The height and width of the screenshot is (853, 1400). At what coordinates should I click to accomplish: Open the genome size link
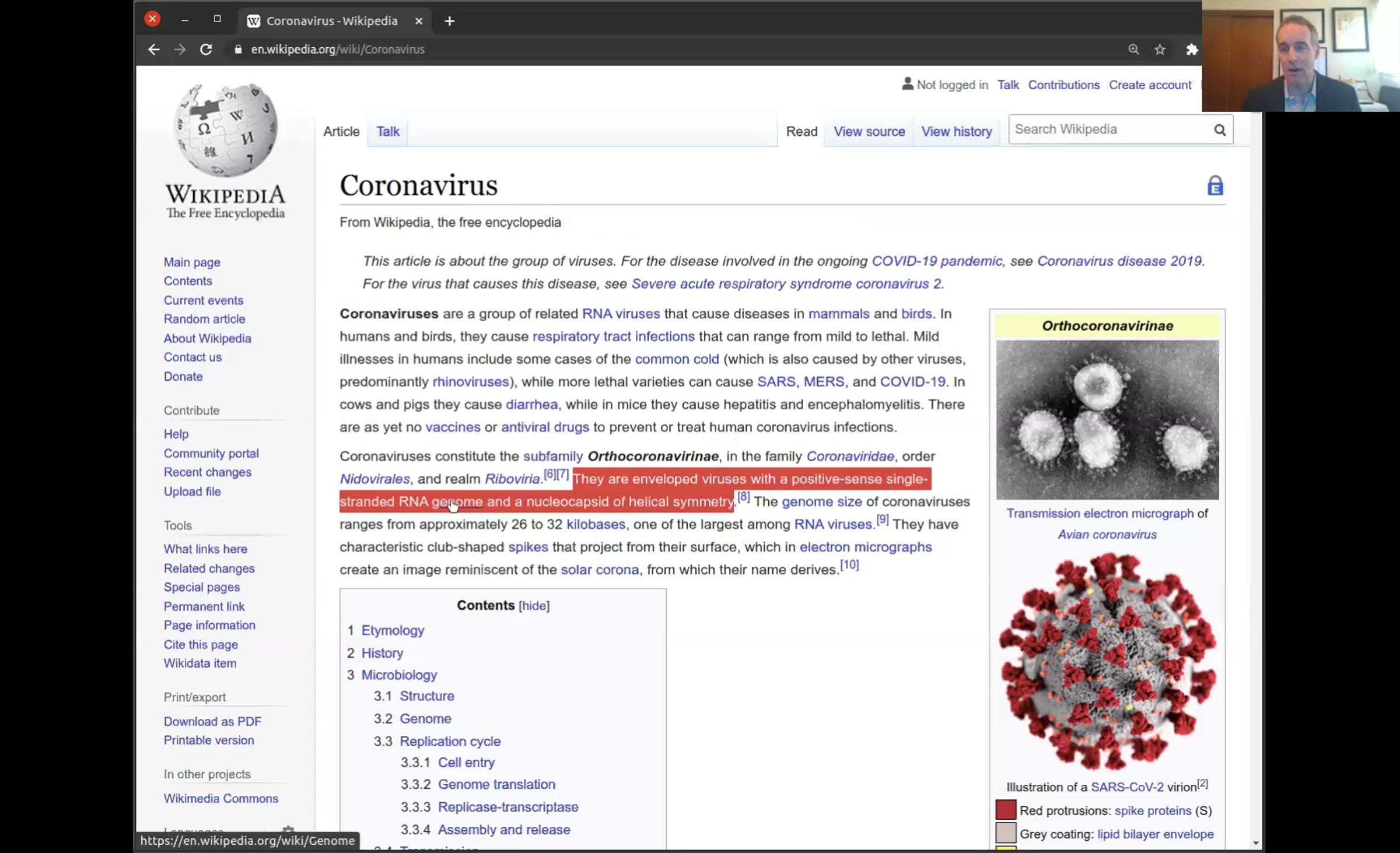821,502
